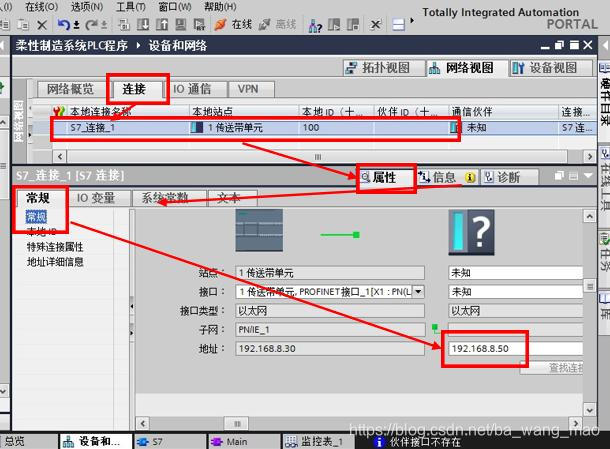Click the redo arrow icon
This screenshot has height=449, width=610.
[92, 25]
